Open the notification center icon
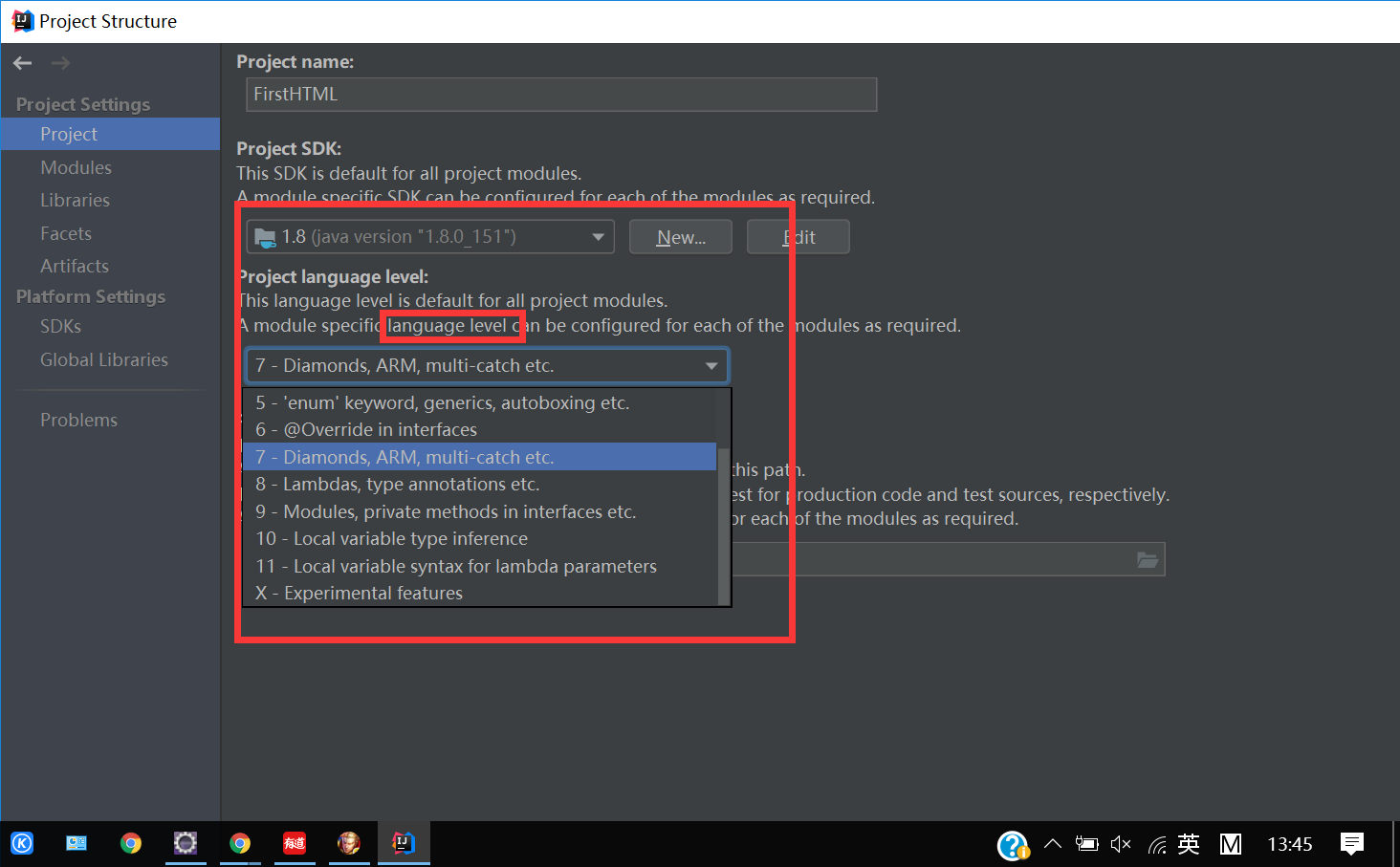 (1351, 844)
